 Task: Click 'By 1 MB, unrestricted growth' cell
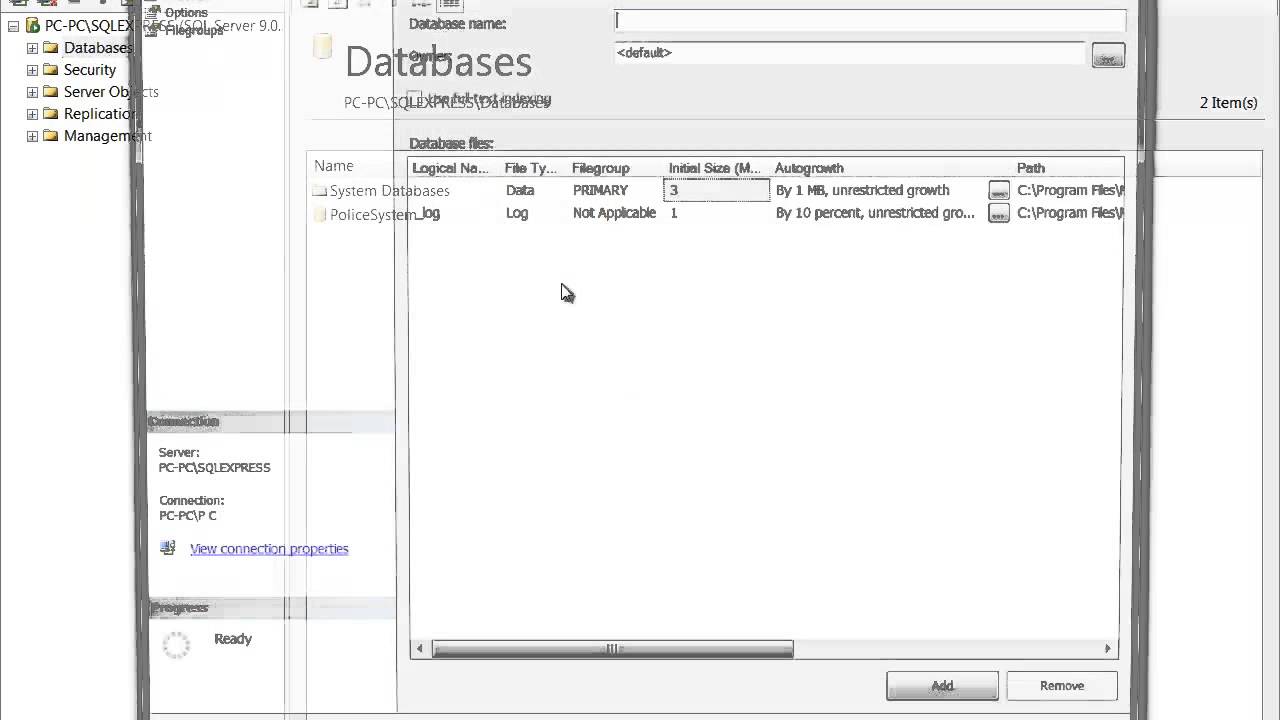[x=862, y=190]
